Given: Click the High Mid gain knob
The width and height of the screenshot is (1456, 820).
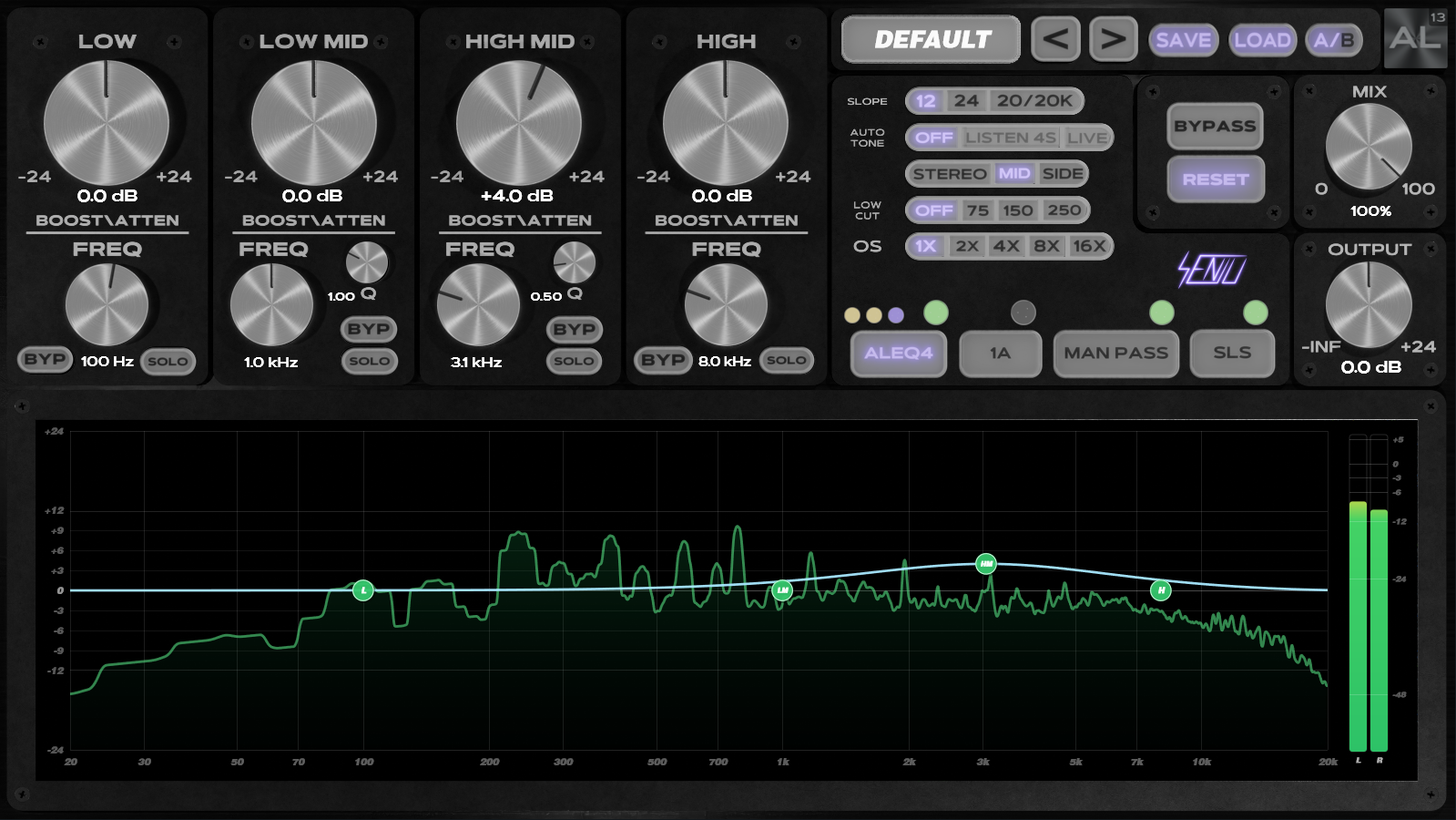Looking at the screenshot, I should 519,123.
